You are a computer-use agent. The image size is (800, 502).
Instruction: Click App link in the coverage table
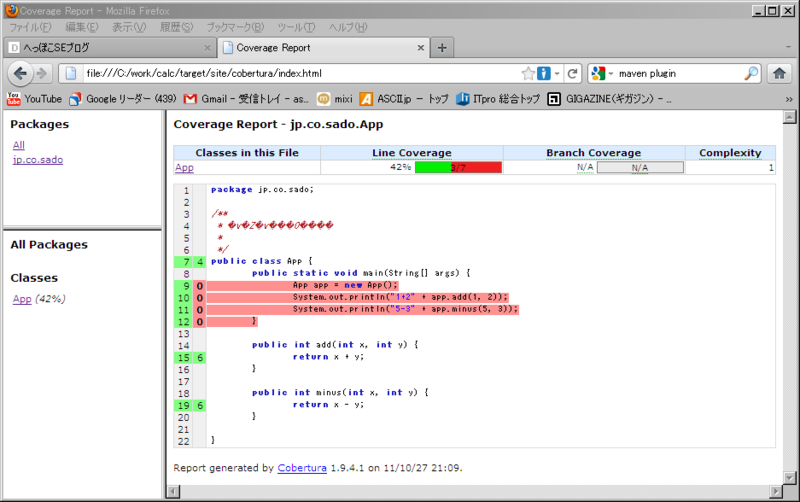click(184, 167)
